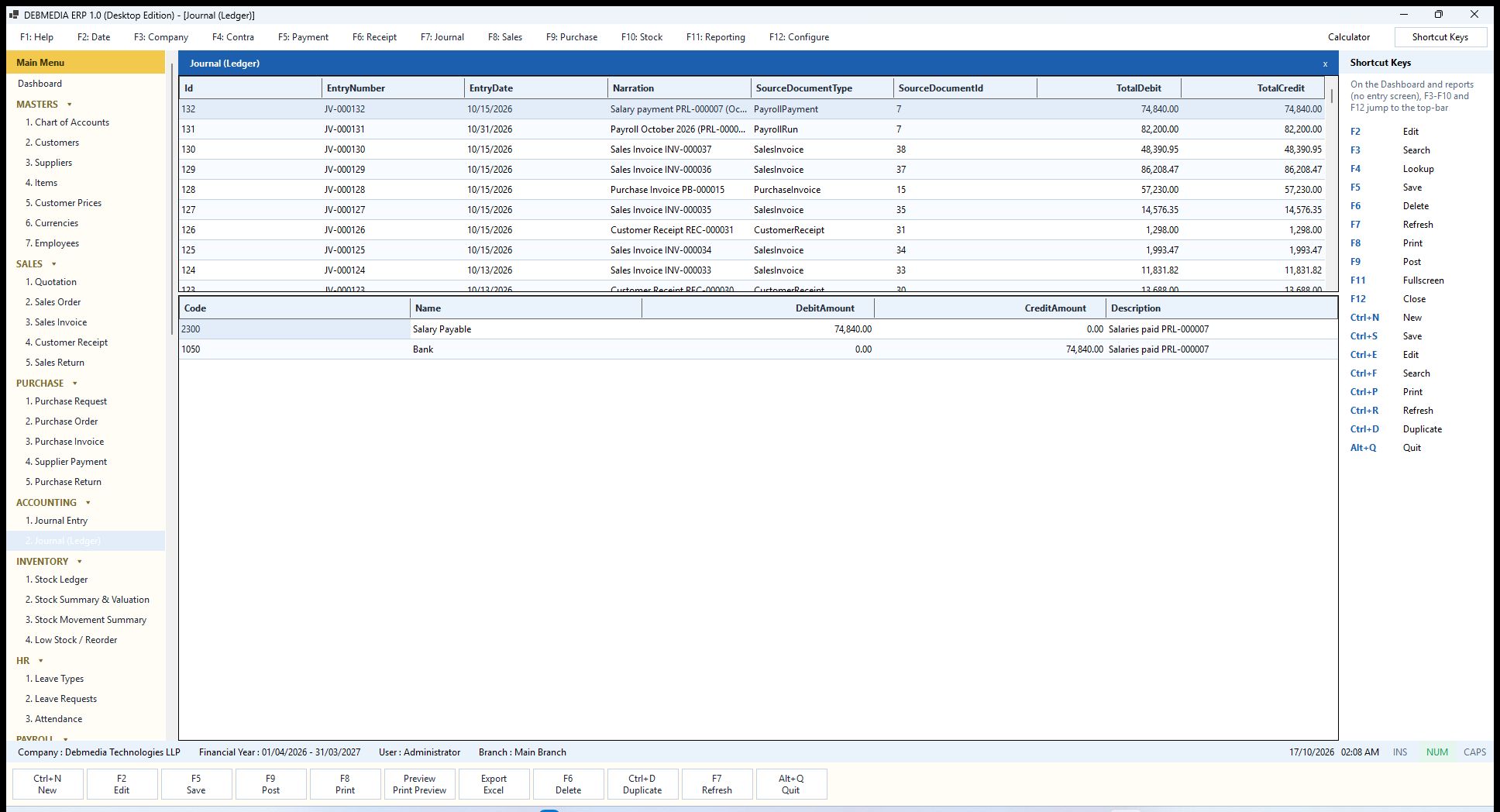Open the F11: Reporting menu
The width and height of the screenshot is (1500, 812).
(x=716, y=37)
